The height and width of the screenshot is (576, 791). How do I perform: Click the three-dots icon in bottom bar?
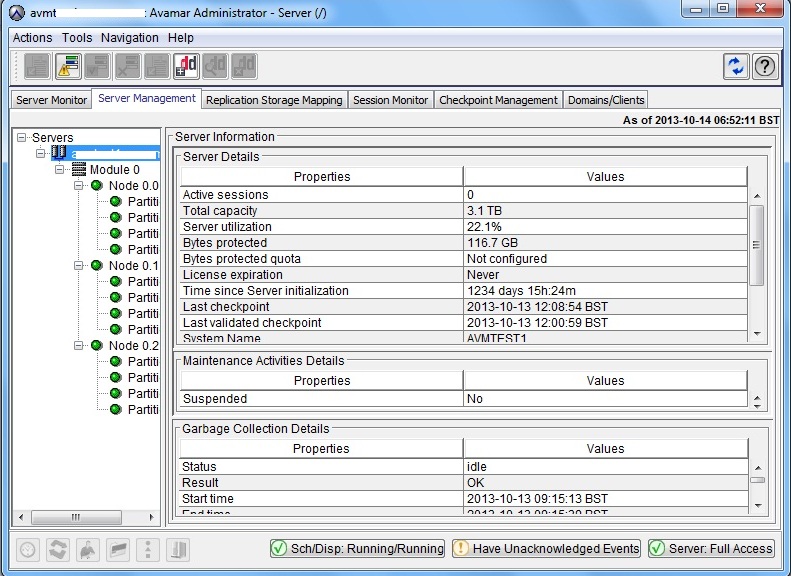pos(148,549)
